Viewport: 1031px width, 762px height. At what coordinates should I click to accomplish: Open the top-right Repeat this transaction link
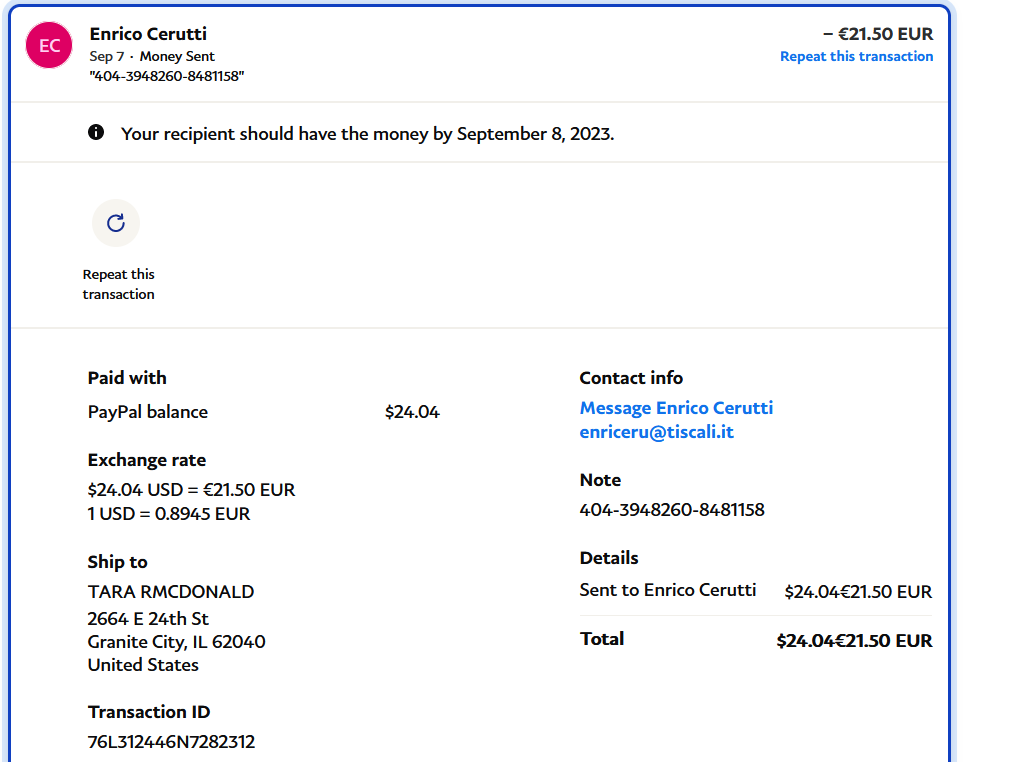(856, 57)
